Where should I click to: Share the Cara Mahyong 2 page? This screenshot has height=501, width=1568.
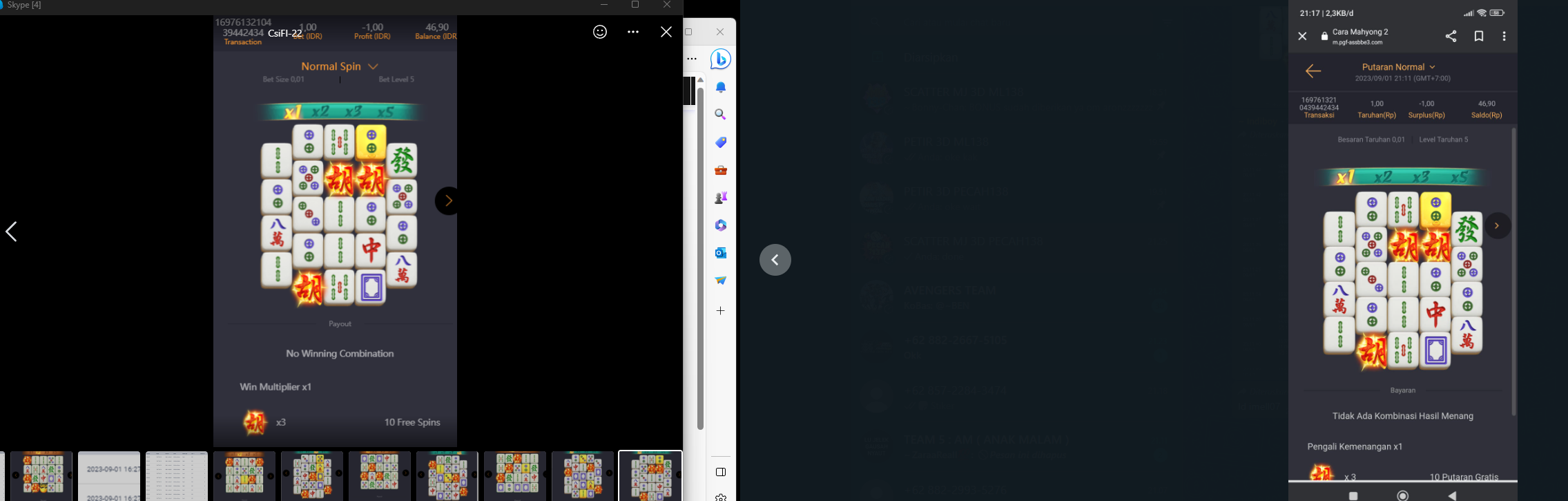pyautogui.click(x=1451, y=37)
